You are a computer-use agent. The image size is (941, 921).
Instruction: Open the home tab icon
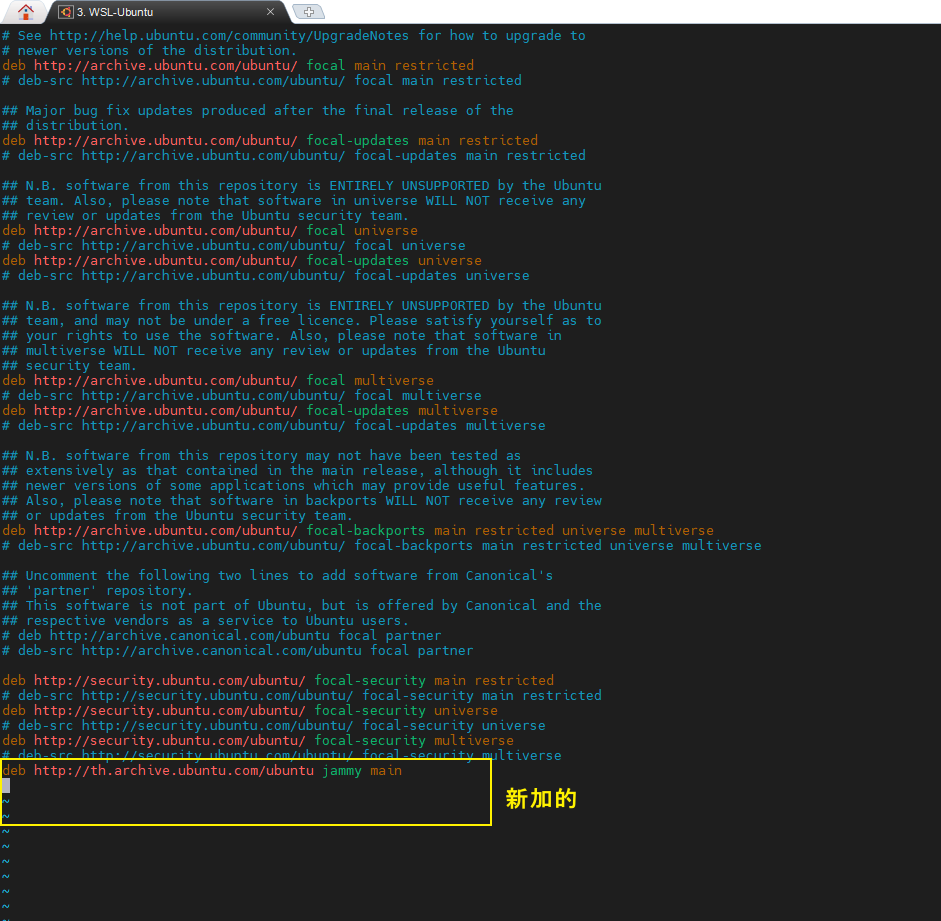coord(25,11)
